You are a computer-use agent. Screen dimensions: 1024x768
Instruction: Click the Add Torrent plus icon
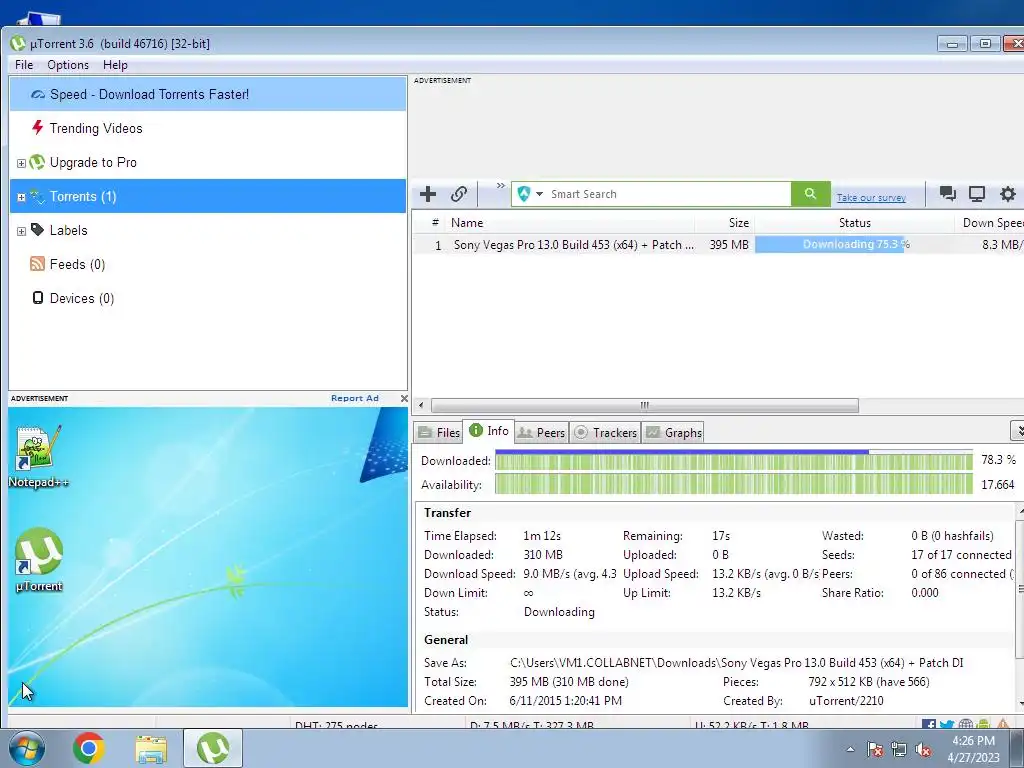428,194
